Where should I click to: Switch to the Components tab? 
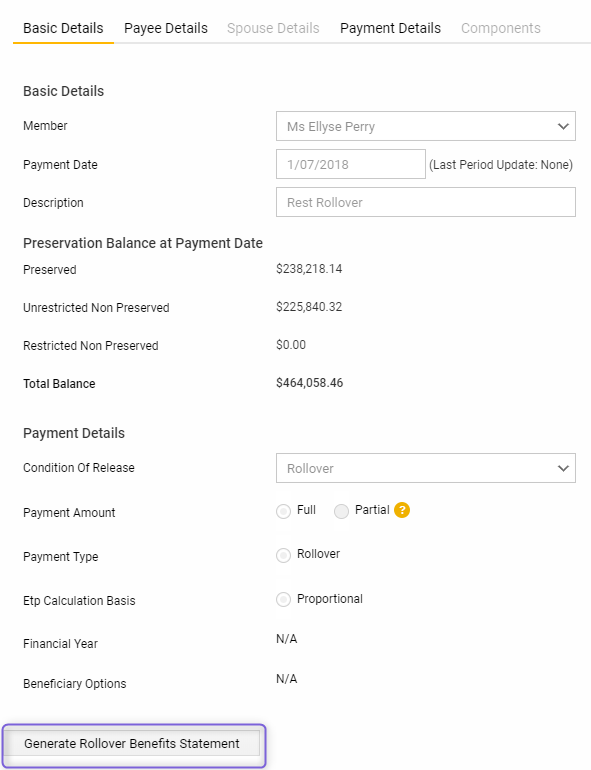pos(501,28)
